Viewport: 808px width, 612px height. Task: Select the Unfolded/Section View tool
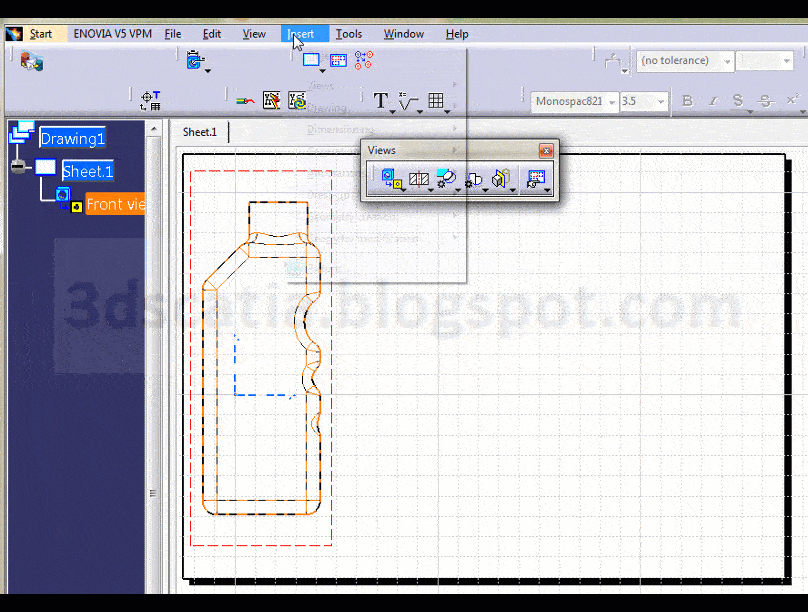coord(419,177)
